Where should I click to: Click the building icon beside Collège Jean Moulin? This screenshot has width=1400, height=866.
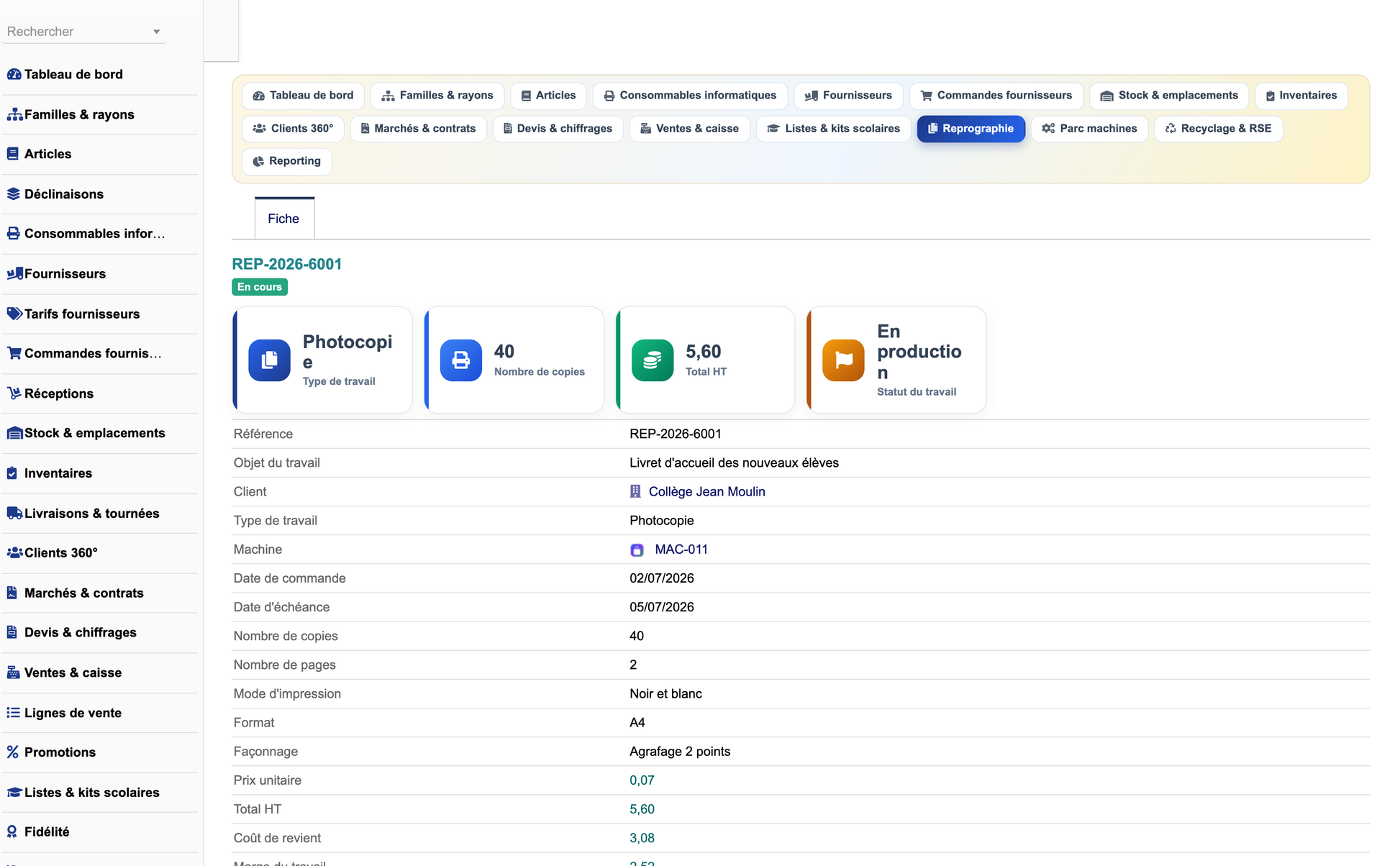tap(635, 491)
